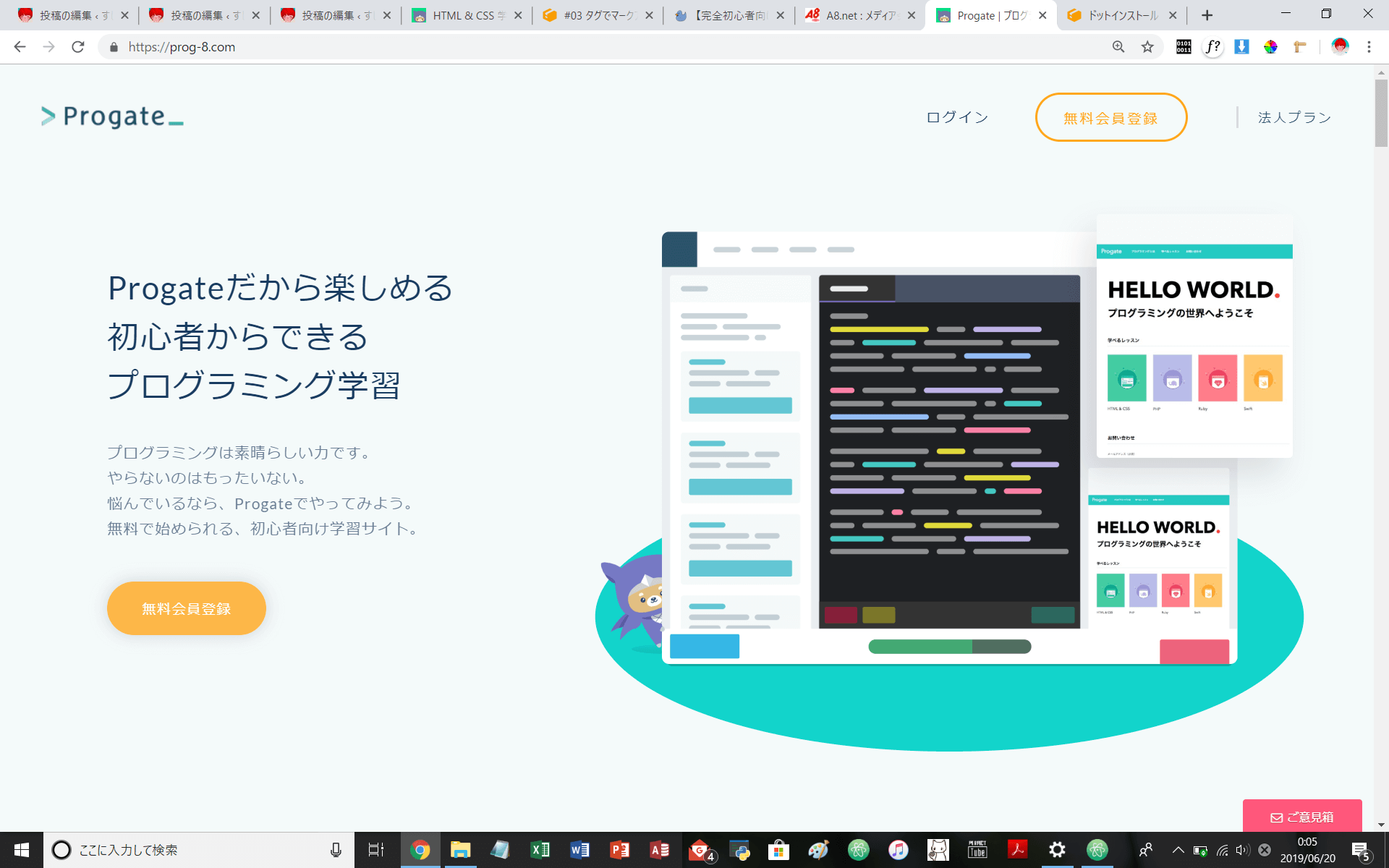Click the Progate logo

(x=112, y=116)
